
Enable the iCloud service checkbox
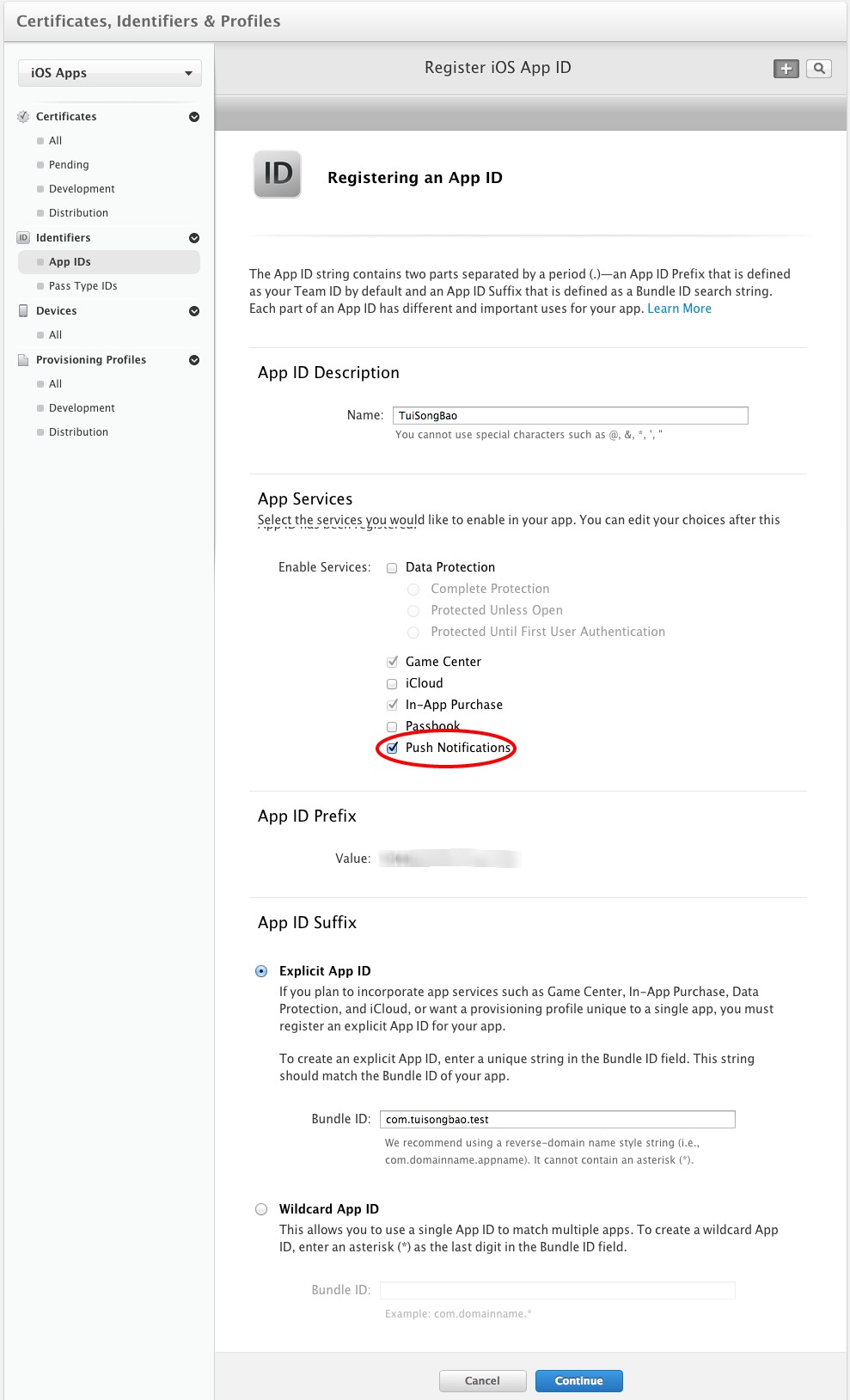392,684
